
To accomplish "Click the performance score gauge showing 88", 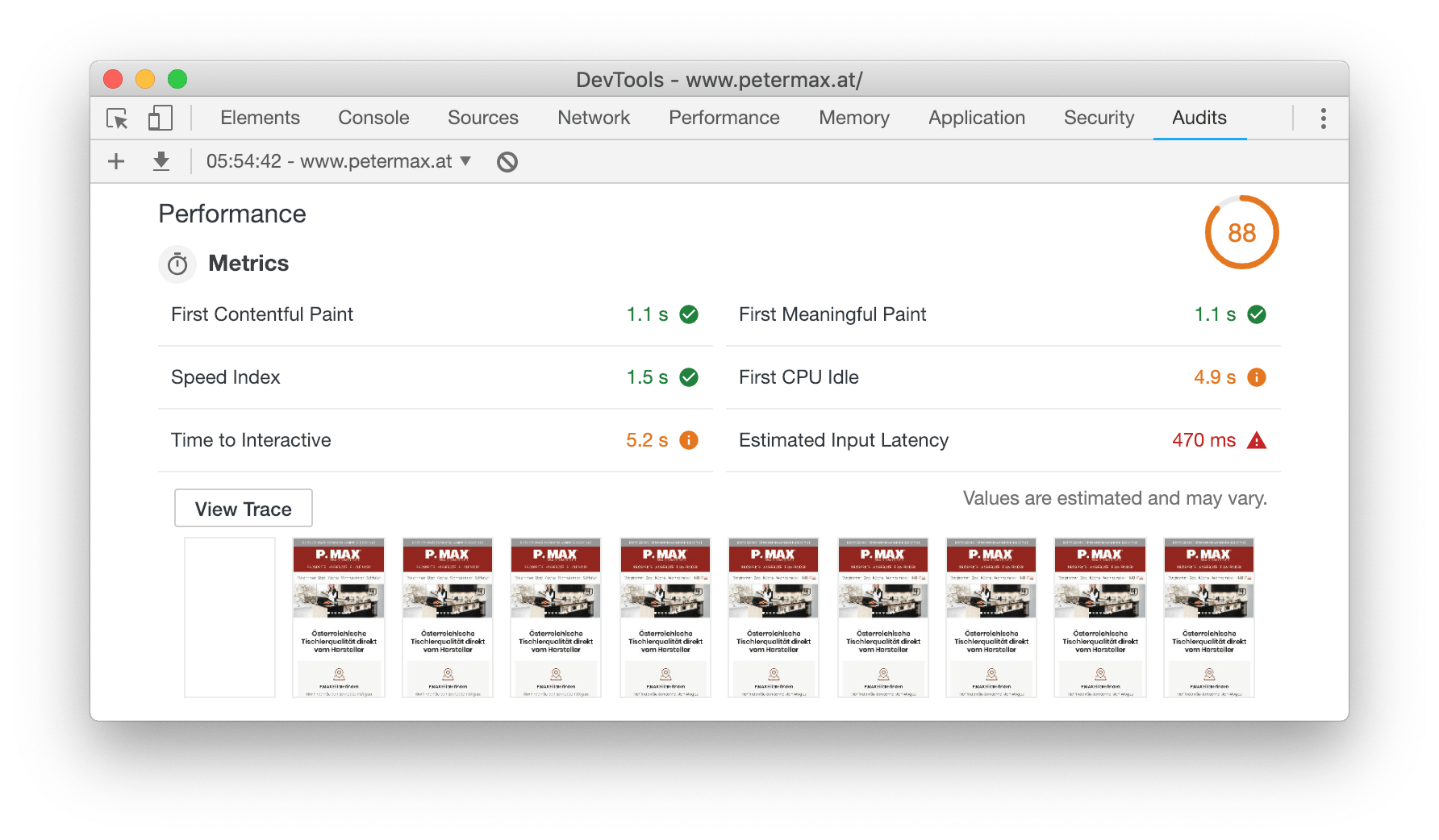I will [1241, 233].
